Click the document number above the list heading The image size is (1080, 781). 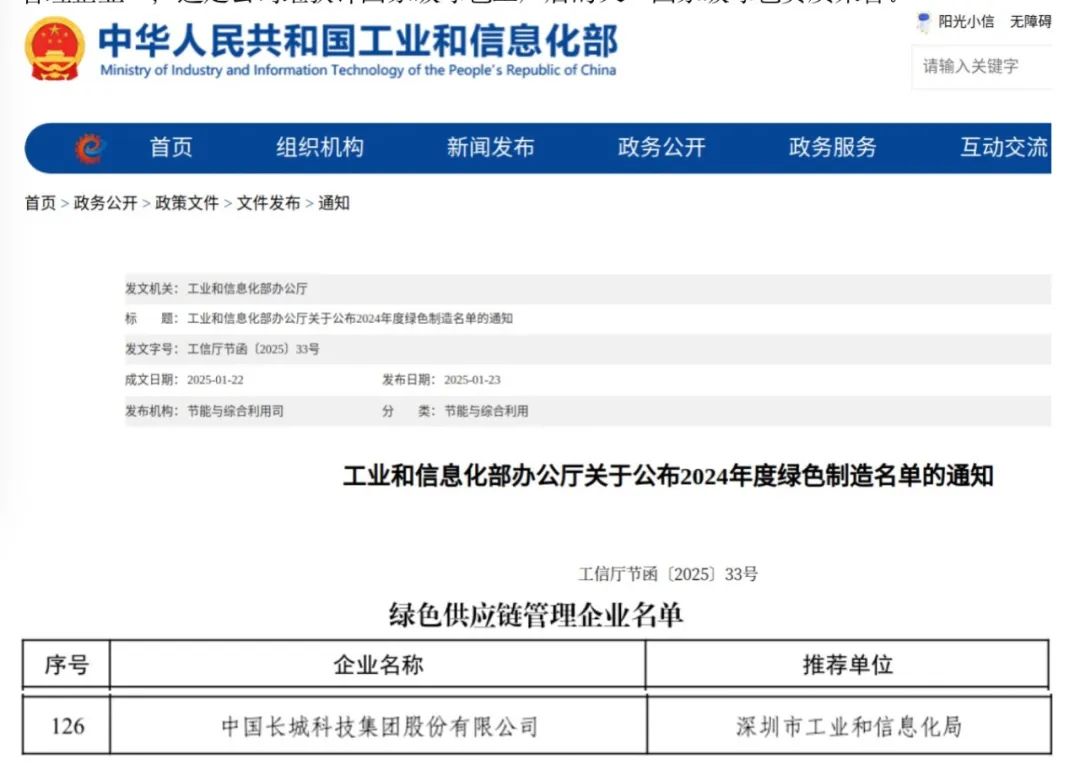(x=668, y=574)
